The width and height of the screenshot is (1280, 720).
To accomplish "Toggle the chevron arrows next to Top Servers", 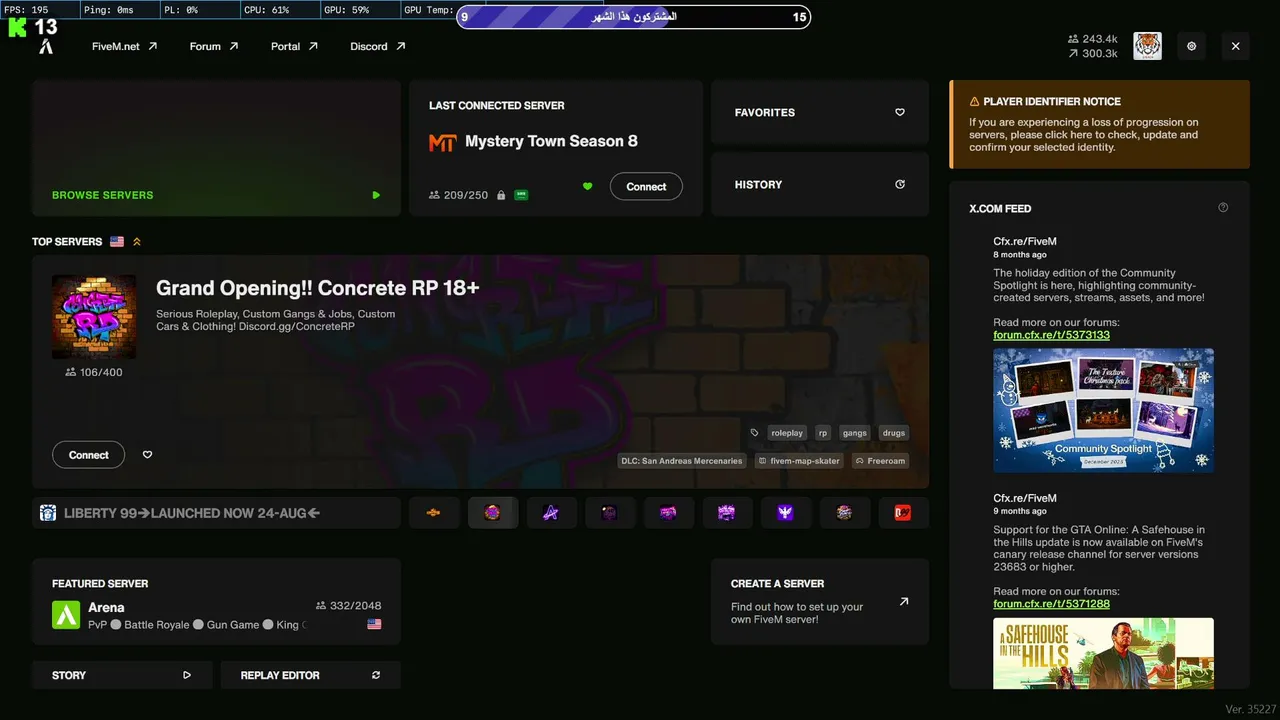I will 137,242.
